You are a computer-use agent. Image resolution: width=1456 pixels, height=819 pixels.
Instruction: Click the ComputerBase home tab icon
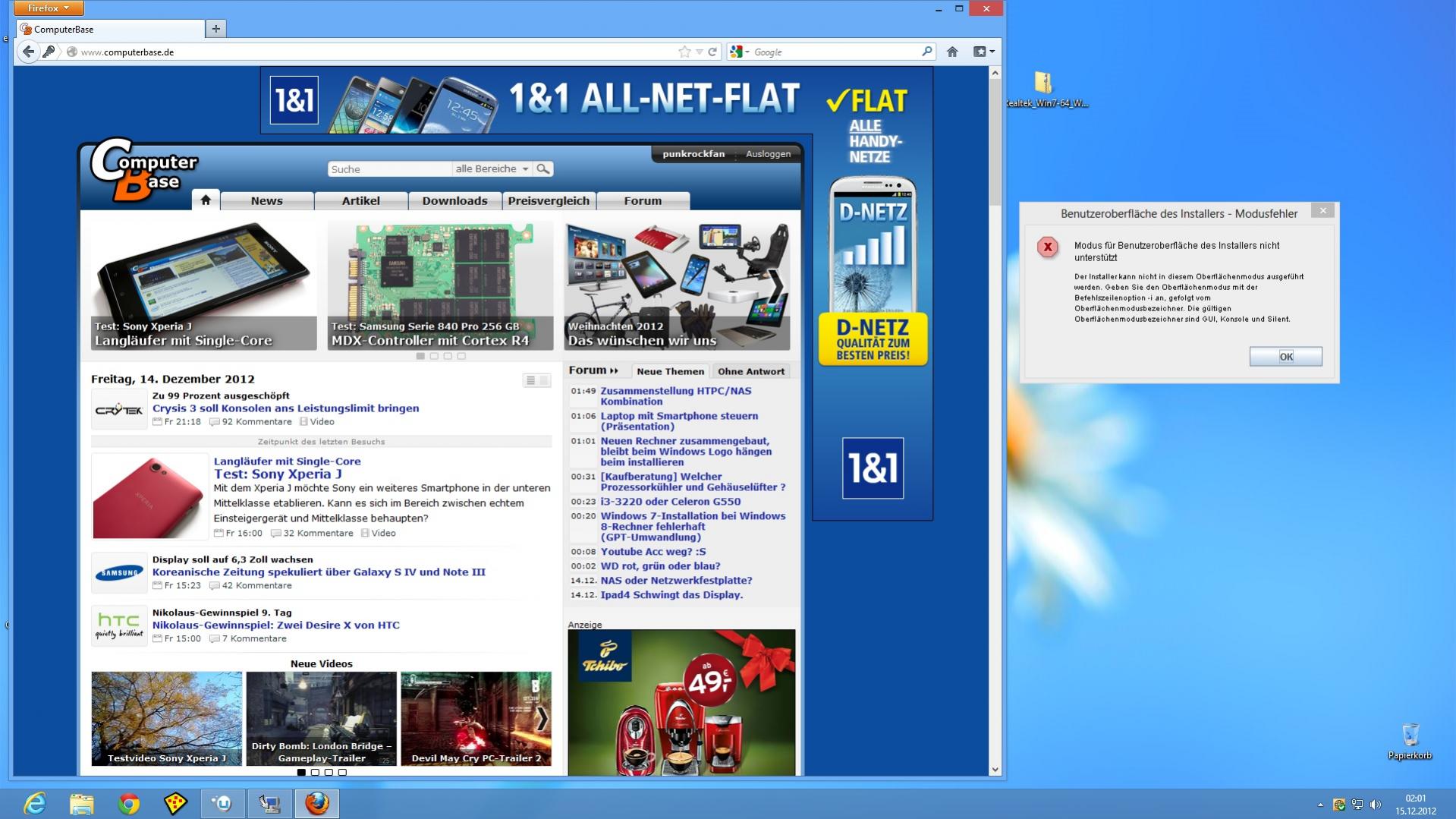(x=206, y=200)
